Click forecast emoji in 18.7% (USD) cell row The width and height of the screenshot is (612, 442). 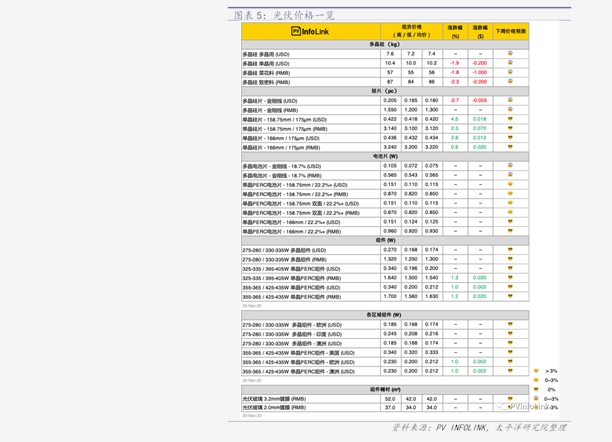pos(510,166)
